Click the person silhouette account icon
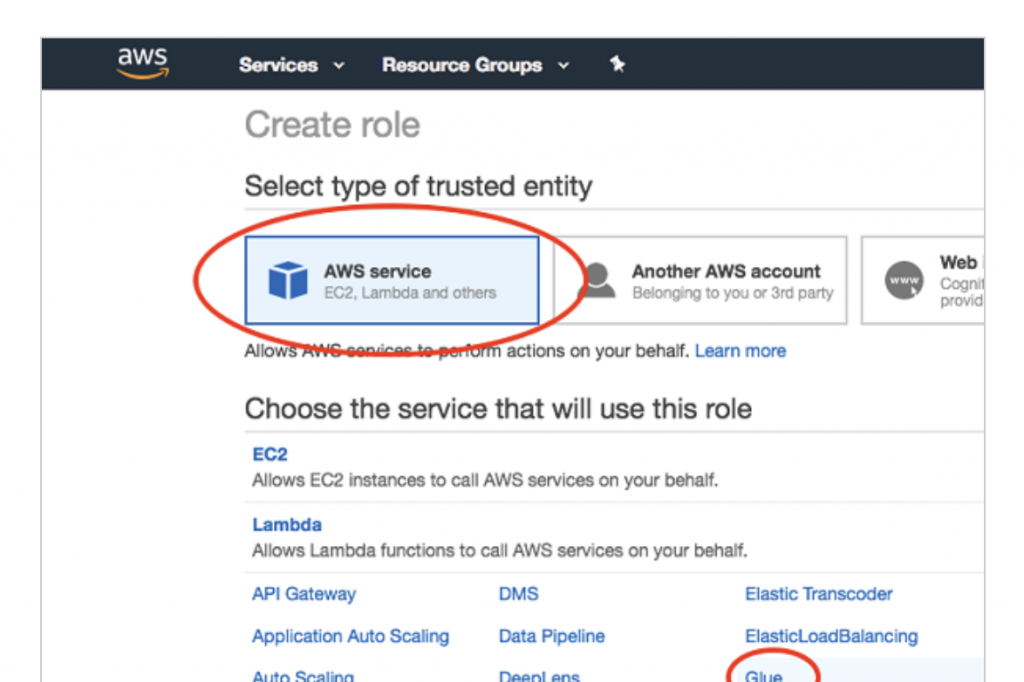 tap(598, 281)
